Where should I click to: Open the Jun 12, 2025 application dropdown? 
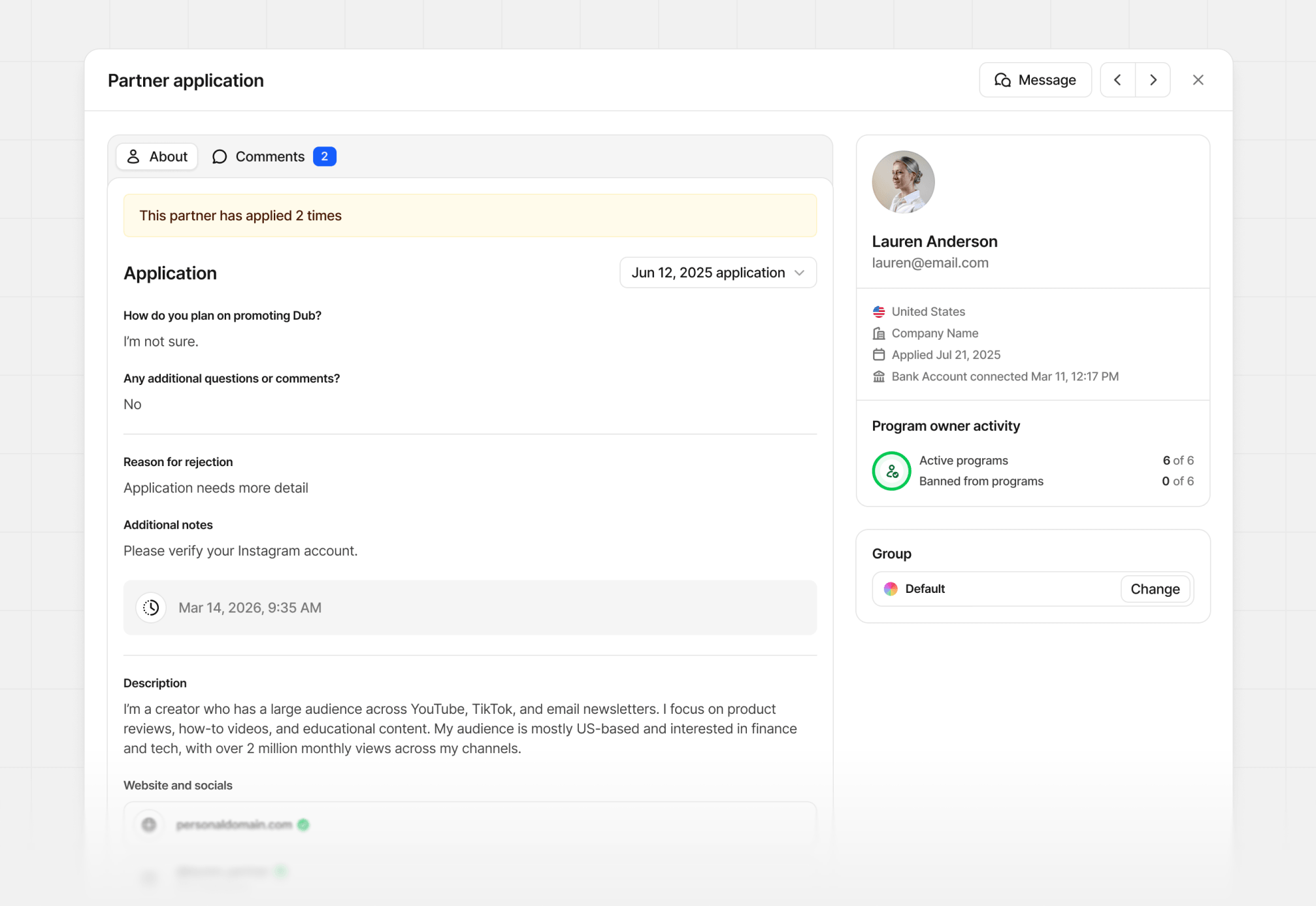click(x=717, y=273)
